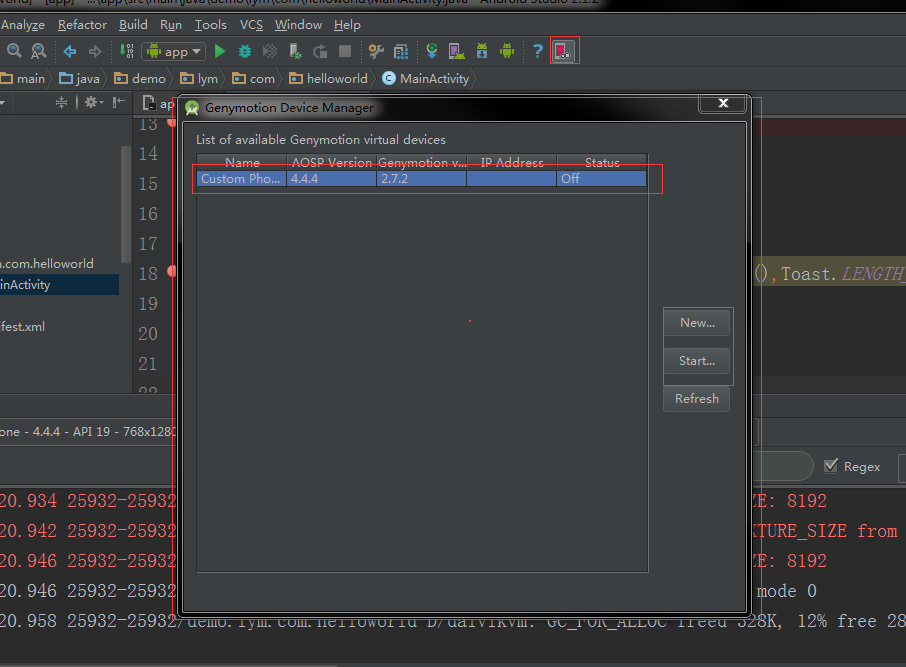Click the Replace icon in toolbar

pyautogui.click(x=38, y=51)
